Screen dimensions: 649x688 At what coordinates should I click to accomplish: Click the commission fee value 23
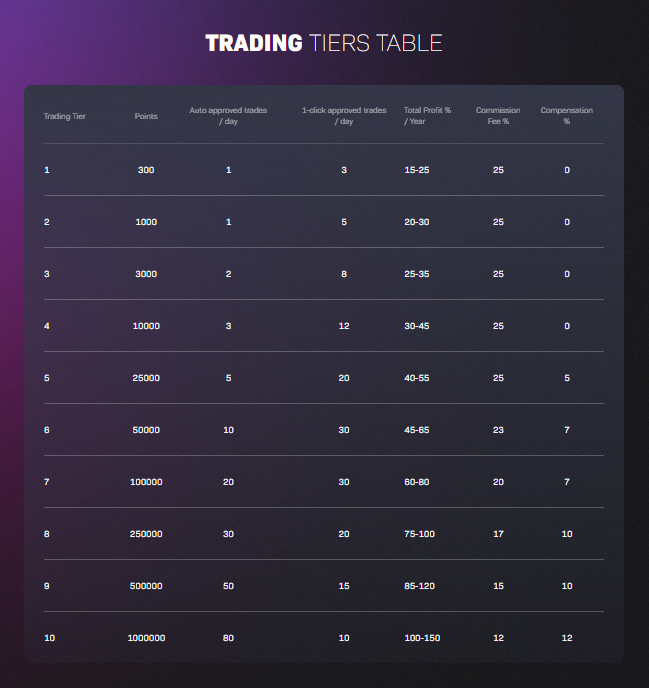point(498,430)
